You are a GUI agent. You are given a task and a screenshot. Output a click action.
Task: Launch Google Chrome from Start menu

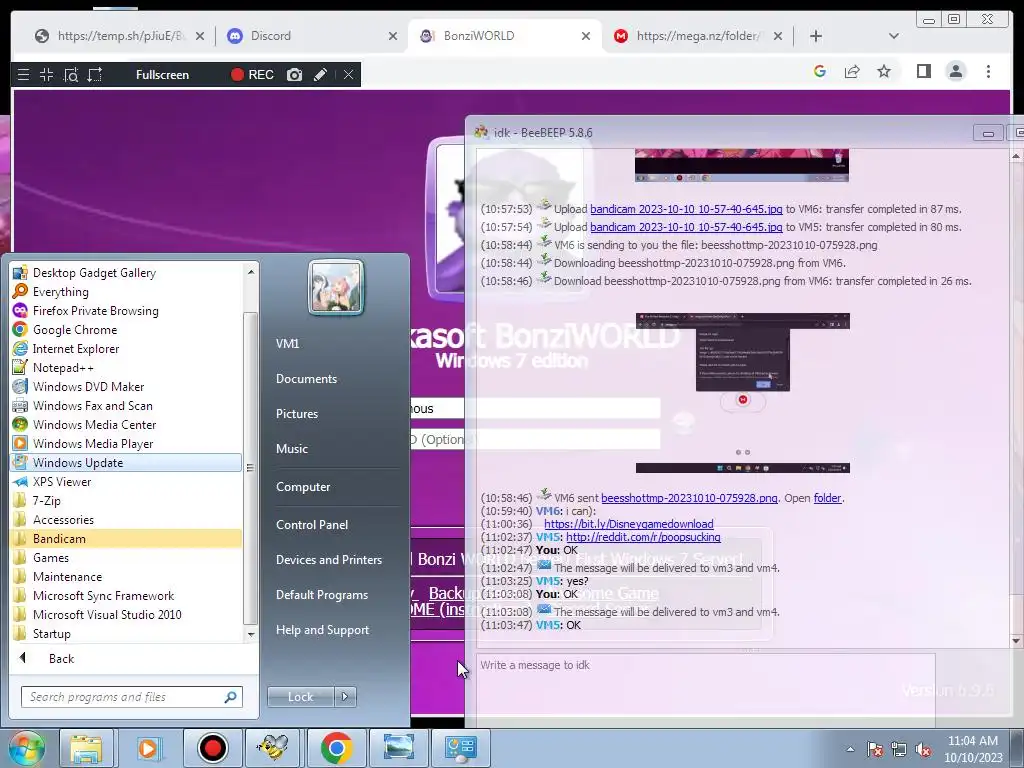pos(127,329)
